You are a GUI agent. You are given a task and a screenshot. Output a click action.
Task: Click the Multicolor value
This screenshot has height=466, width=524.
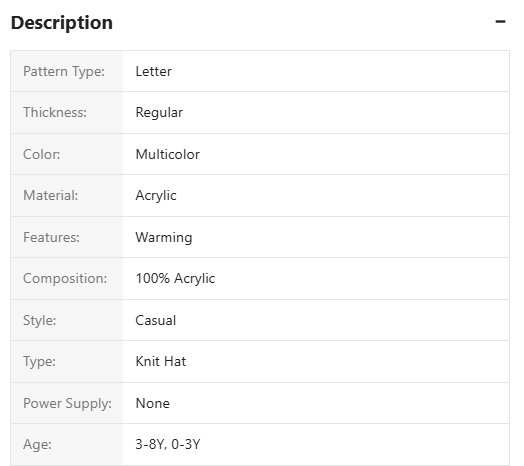(x=167, y=154)
